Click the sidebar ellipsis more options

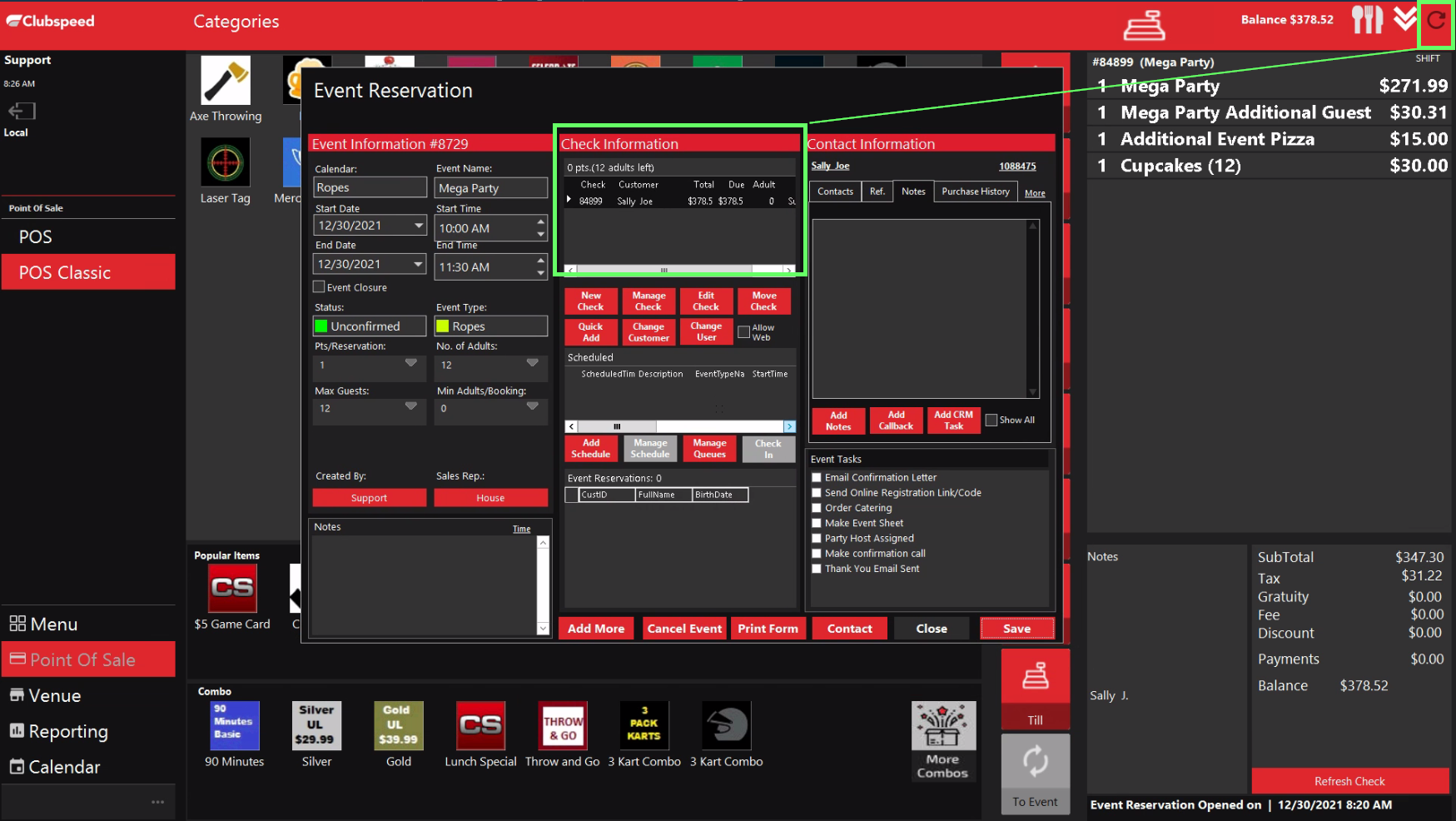coord(157,802)
